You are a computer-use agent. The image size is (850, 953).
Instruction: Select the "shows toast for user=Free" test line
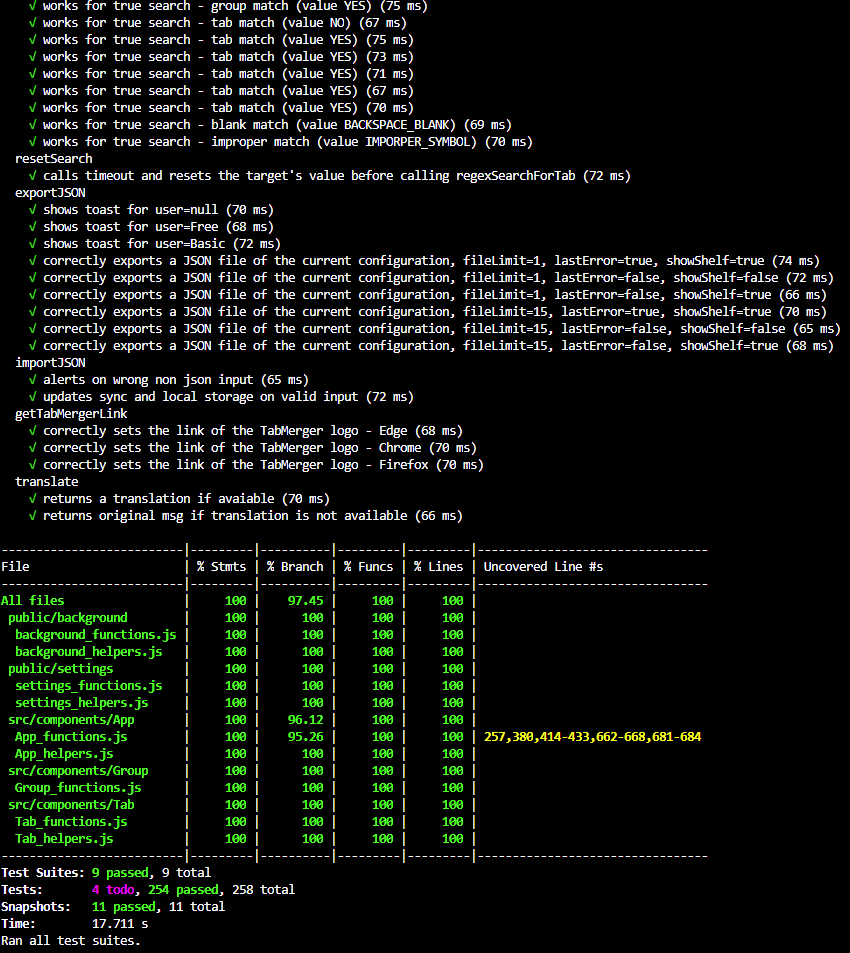click(151, 227)
